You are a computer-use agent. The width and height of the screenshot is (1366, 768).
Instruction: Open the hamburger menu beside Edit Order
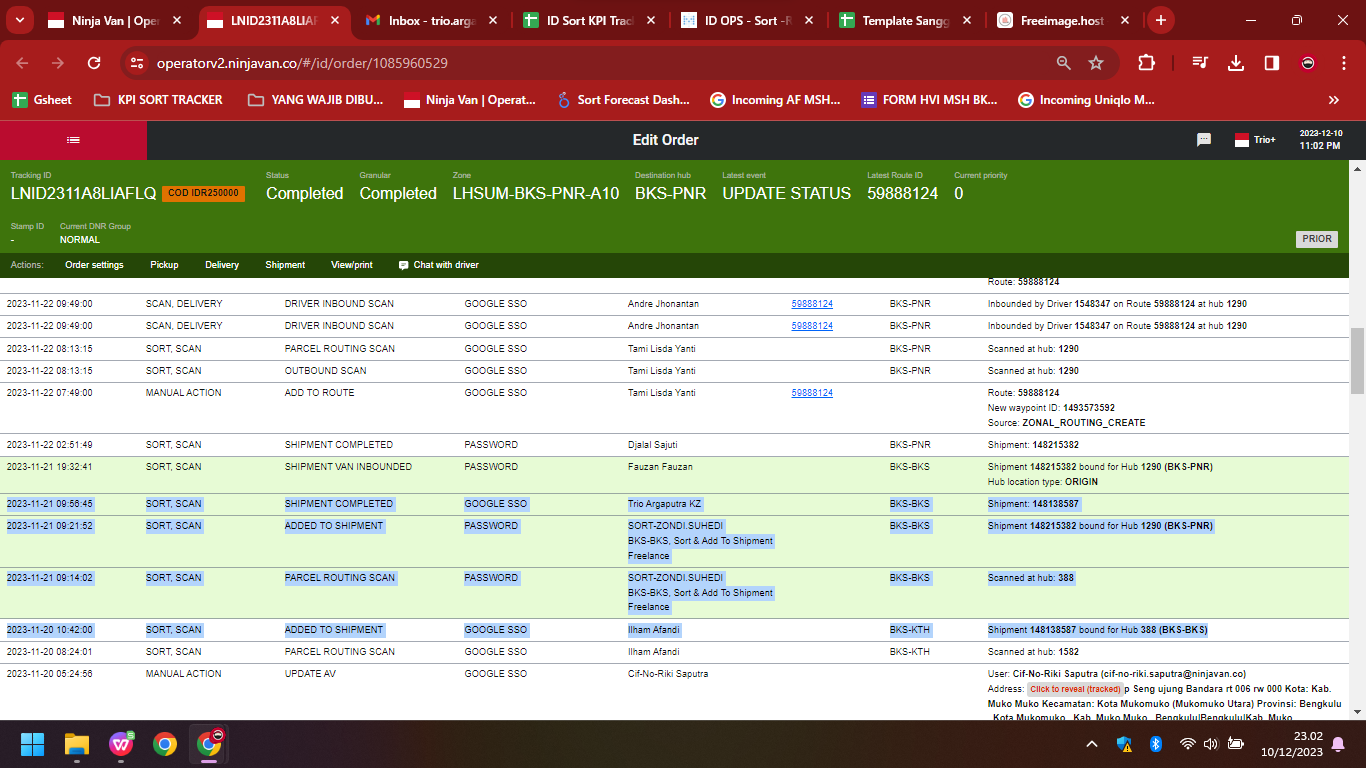click(x=73, y=140)
